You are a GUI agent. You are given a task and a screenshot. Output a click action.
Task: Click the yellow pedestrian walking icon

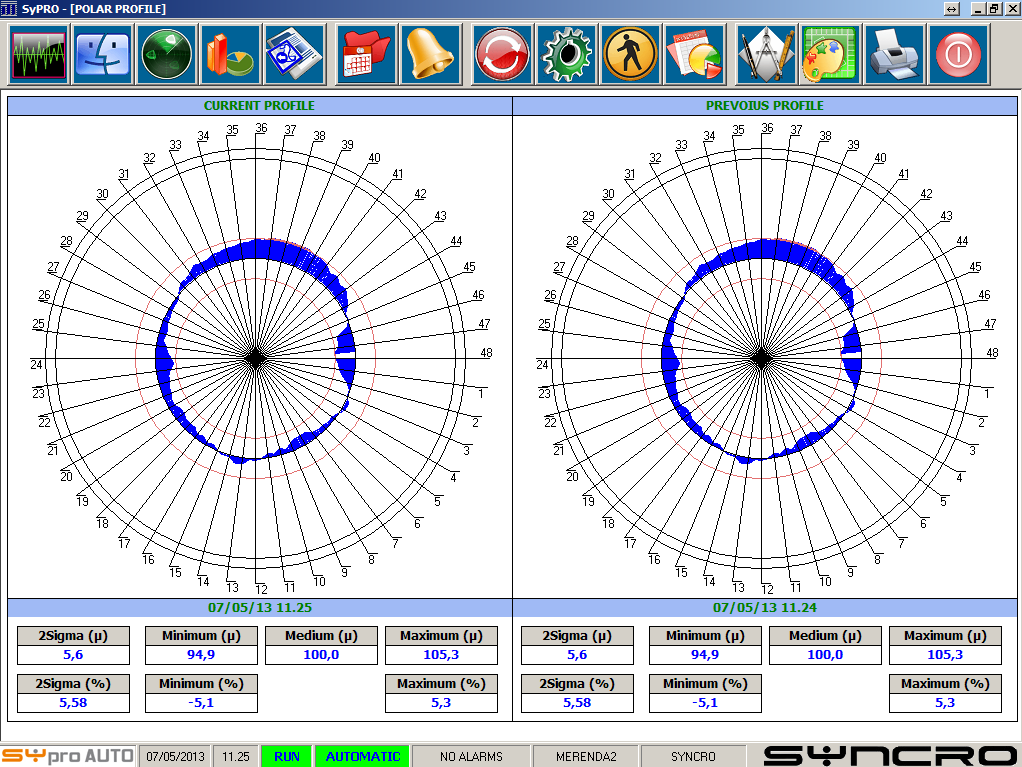(630, 54)
